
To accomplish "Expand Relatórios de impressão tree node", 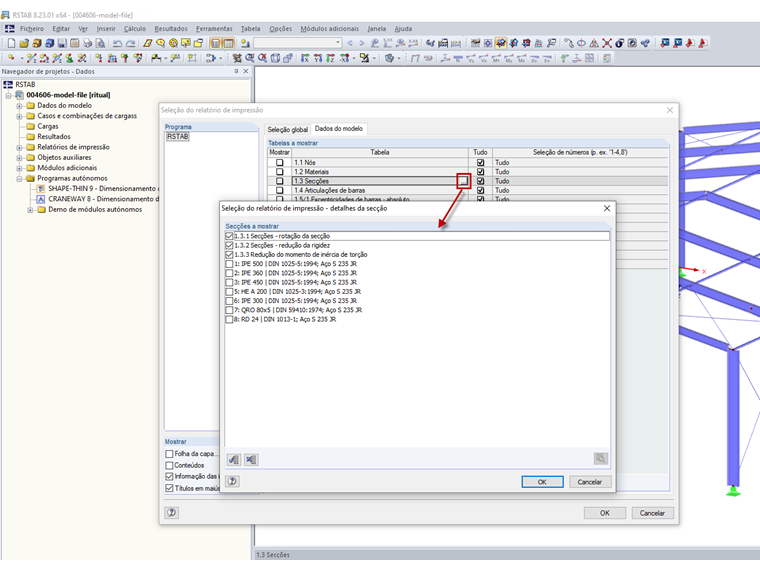I will [x=19, y=147].
